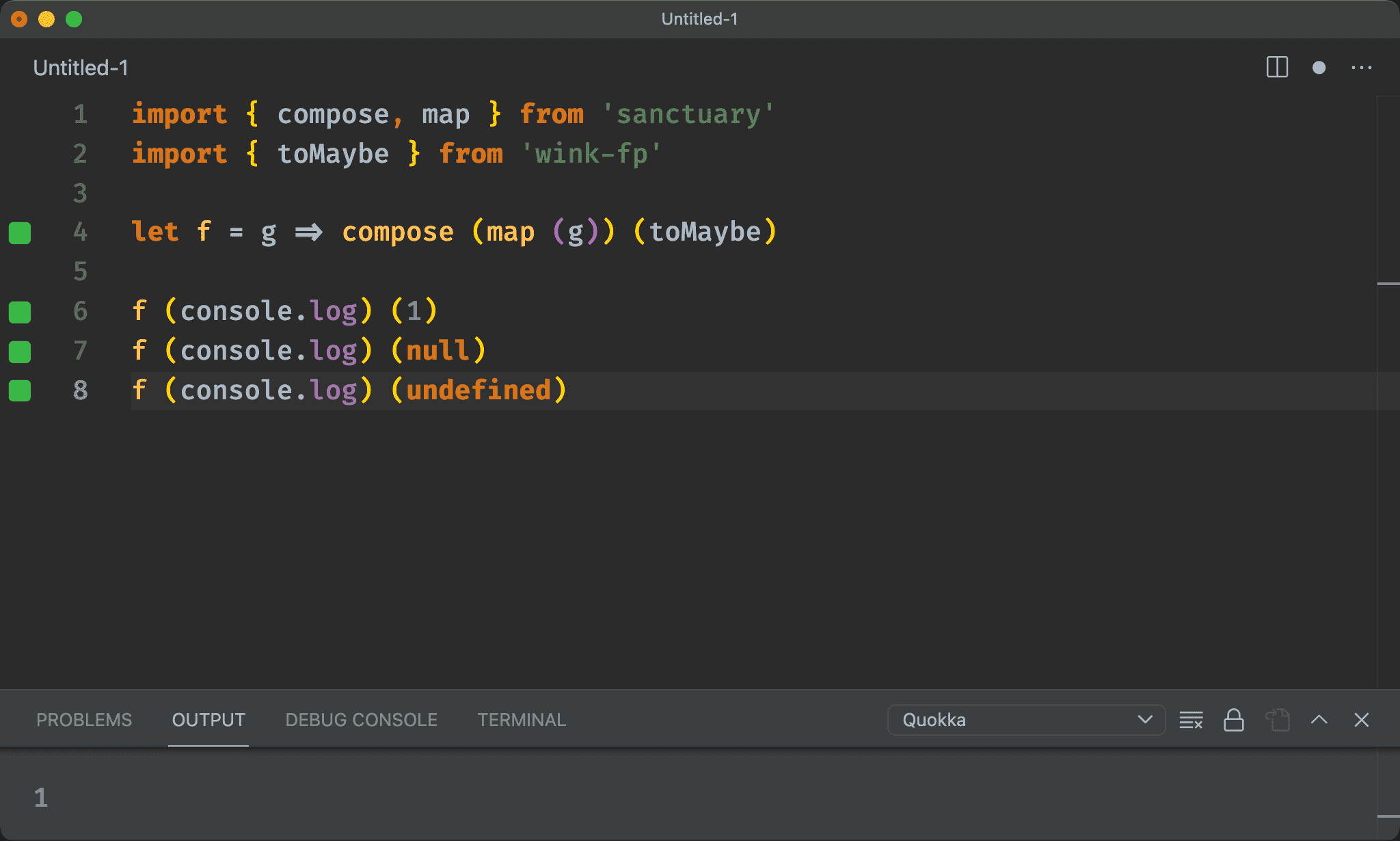Viewport: 1400px width, 841px height.
Task: Click line number 1 in the gutter
Action: click(x=81, y=114)
